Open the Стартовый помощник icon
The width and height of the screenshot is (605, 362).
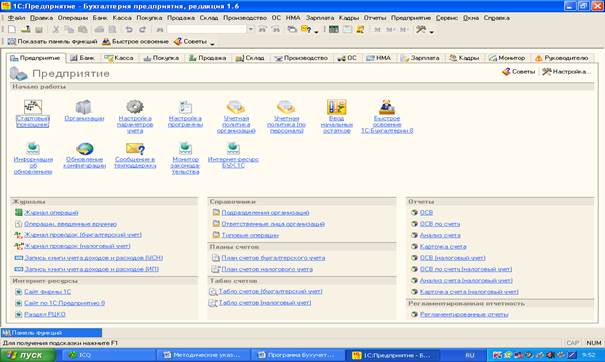[x=33, y=107]
